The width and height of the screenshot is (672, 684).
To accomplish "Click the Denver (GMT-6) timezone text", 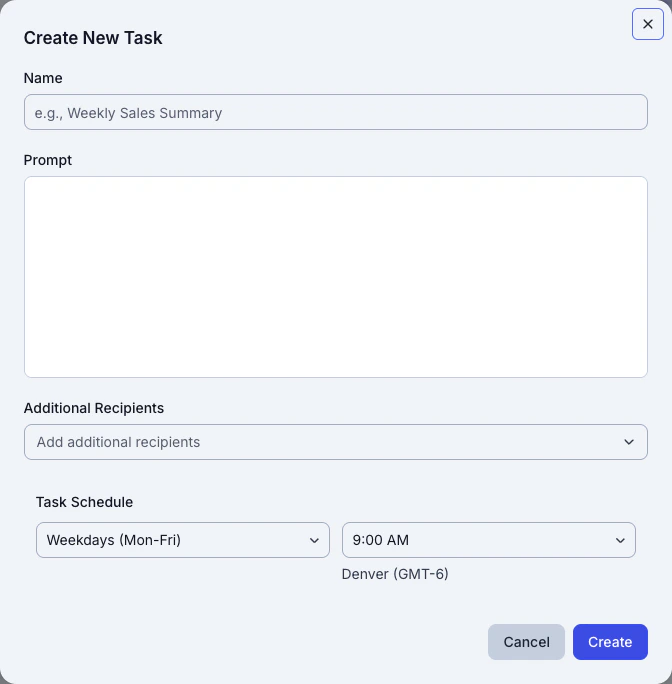I will [395, 574].
